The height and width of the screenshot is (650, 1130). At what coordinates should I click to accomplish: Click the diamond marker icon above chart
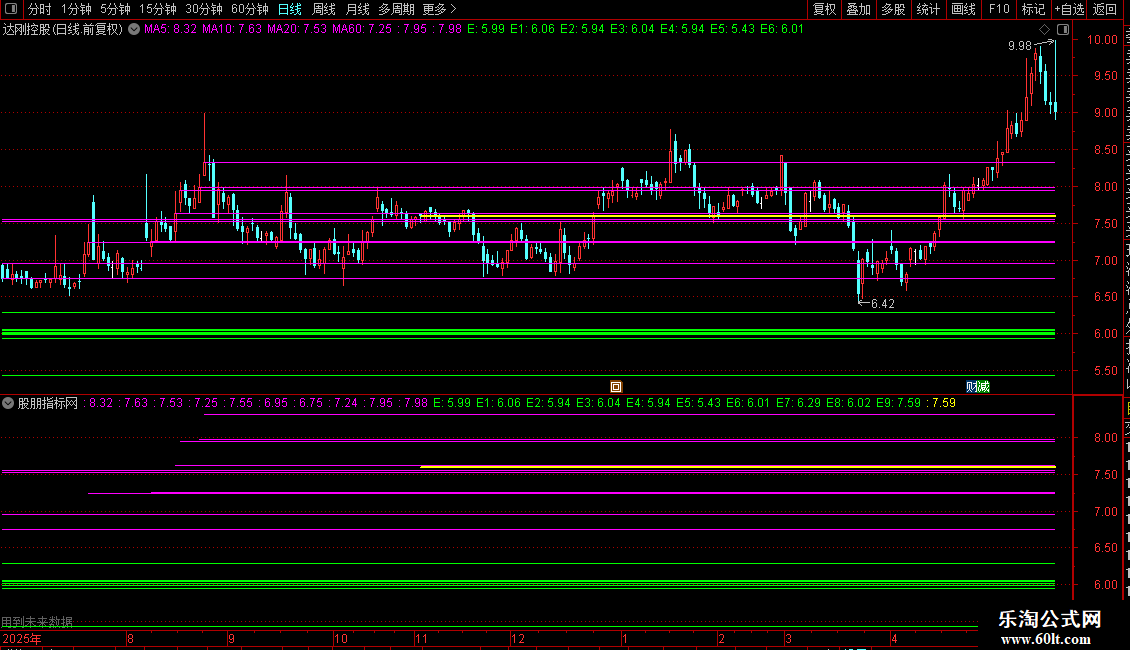click(1044, 30)
